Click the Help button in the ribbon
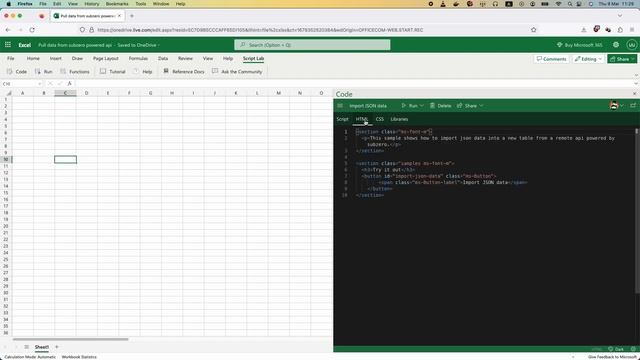Viewport: 640px width, 360px height. [x=142, y=71]
